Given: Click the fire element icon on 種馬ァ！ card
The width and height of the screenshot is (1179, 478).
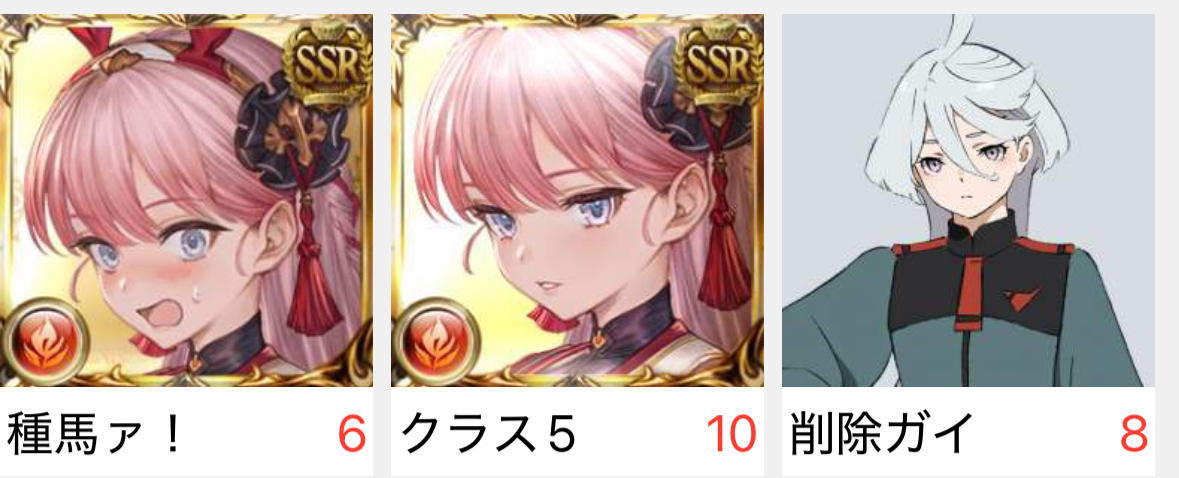Looking at the screenshot, I should [x=45, y=340].
